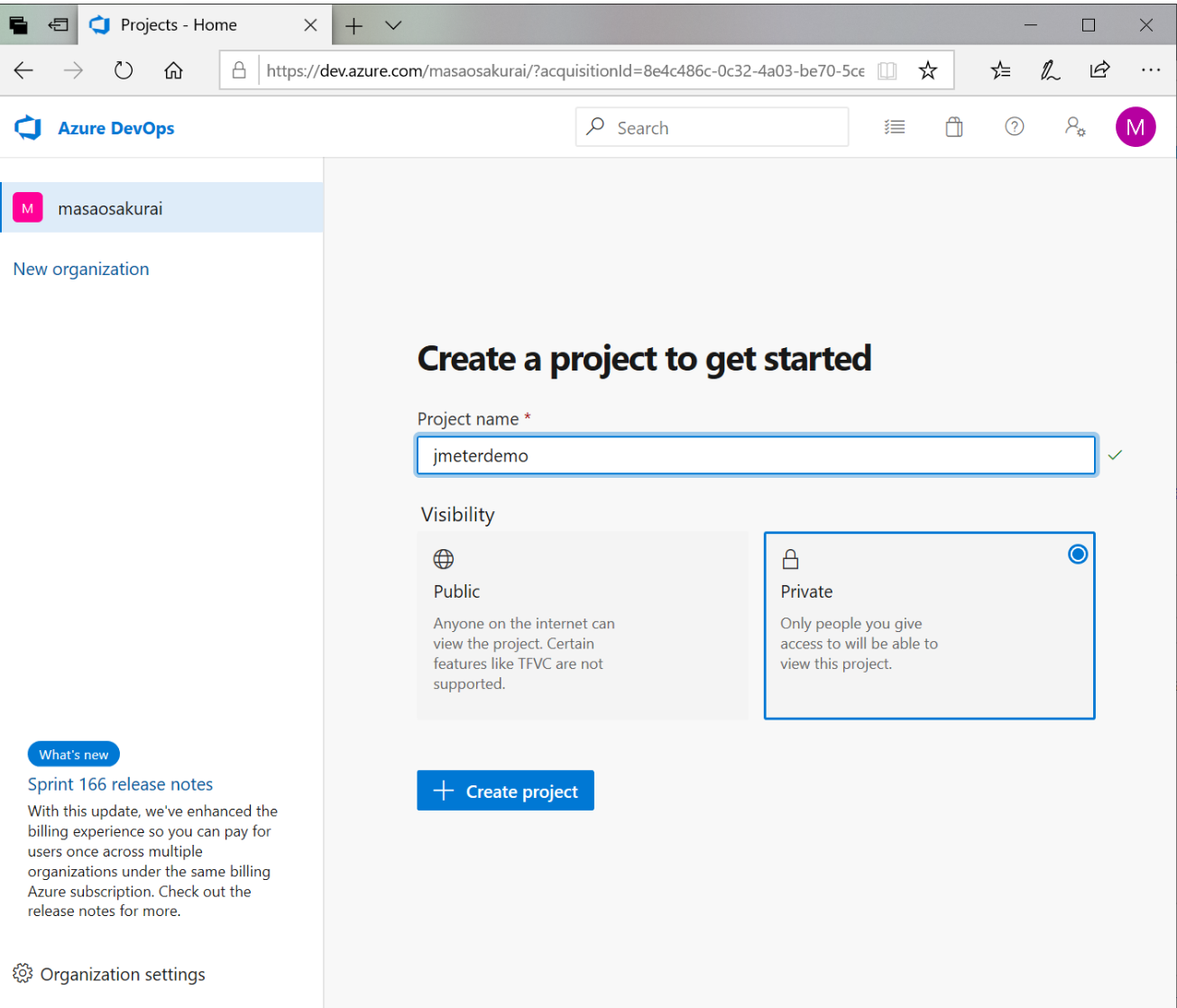Open the work items list icon
This screenshot has width=1177, height=1008.
[894, 127]
